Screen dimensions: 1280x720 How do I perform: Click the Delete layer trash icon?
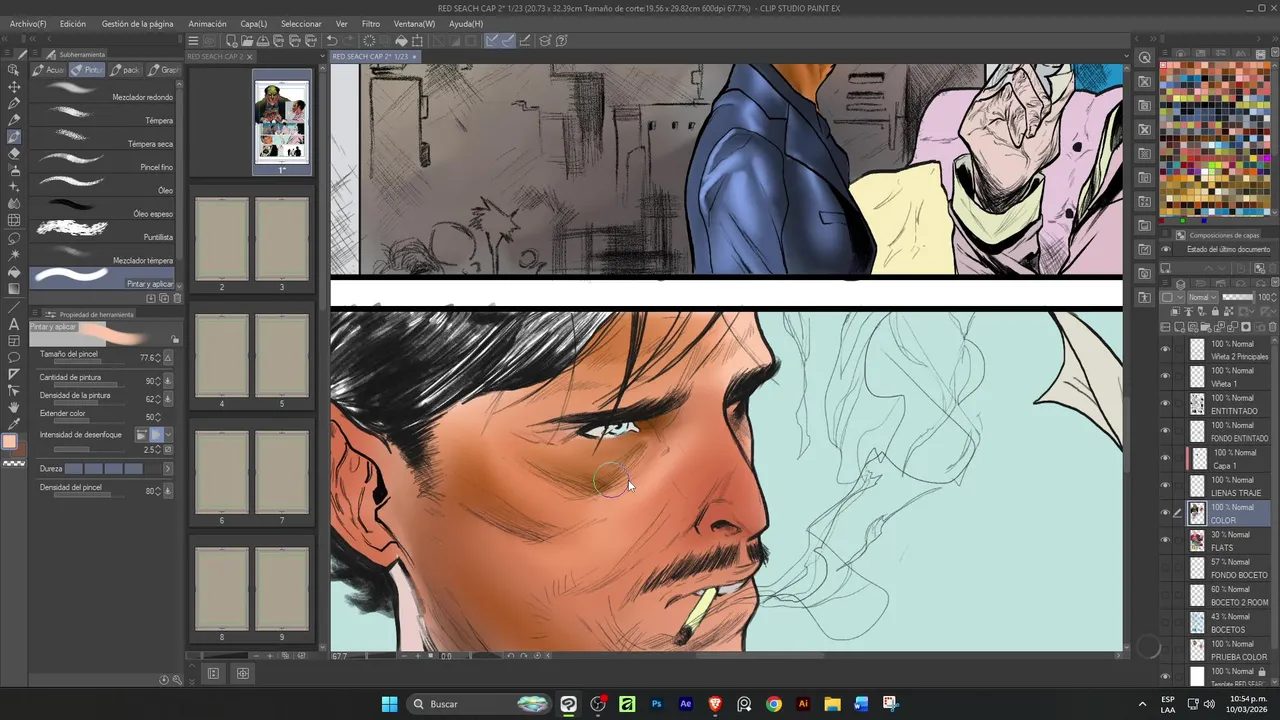coord(1273,327)
